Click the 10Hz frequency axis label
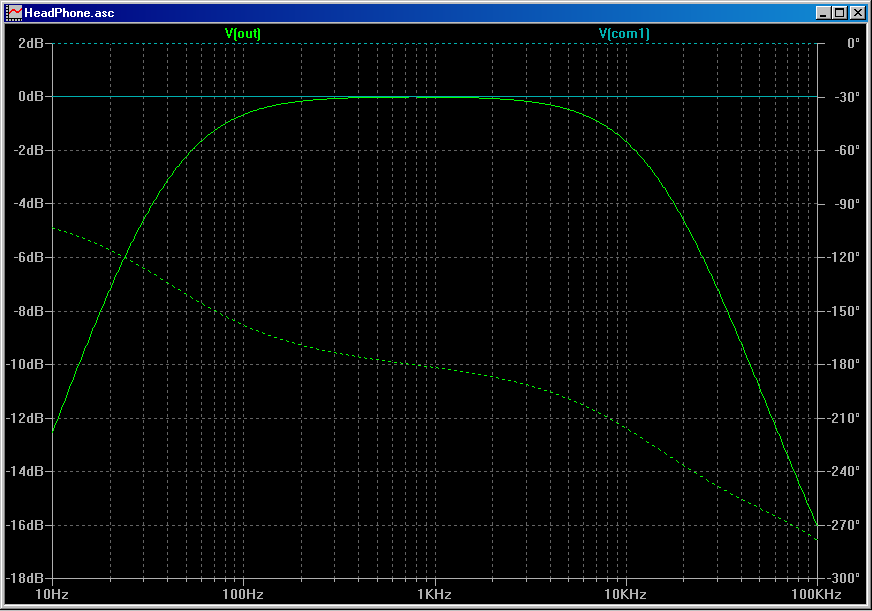The height and width of the screenshot is (611, 872). tap(52, 594)
